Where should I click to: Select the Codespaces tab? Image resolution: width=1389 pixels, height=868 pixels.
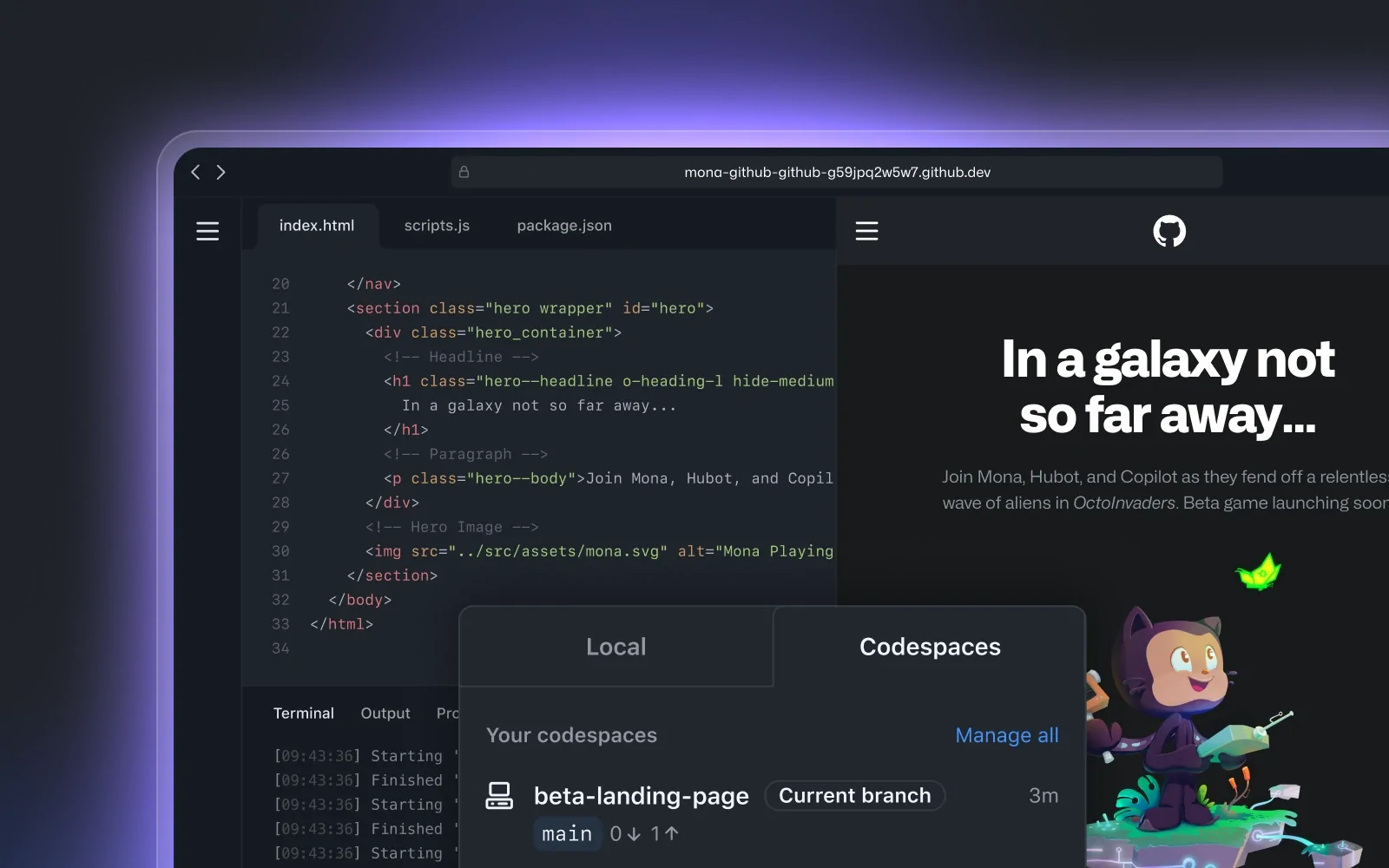(x=930, y=647)
